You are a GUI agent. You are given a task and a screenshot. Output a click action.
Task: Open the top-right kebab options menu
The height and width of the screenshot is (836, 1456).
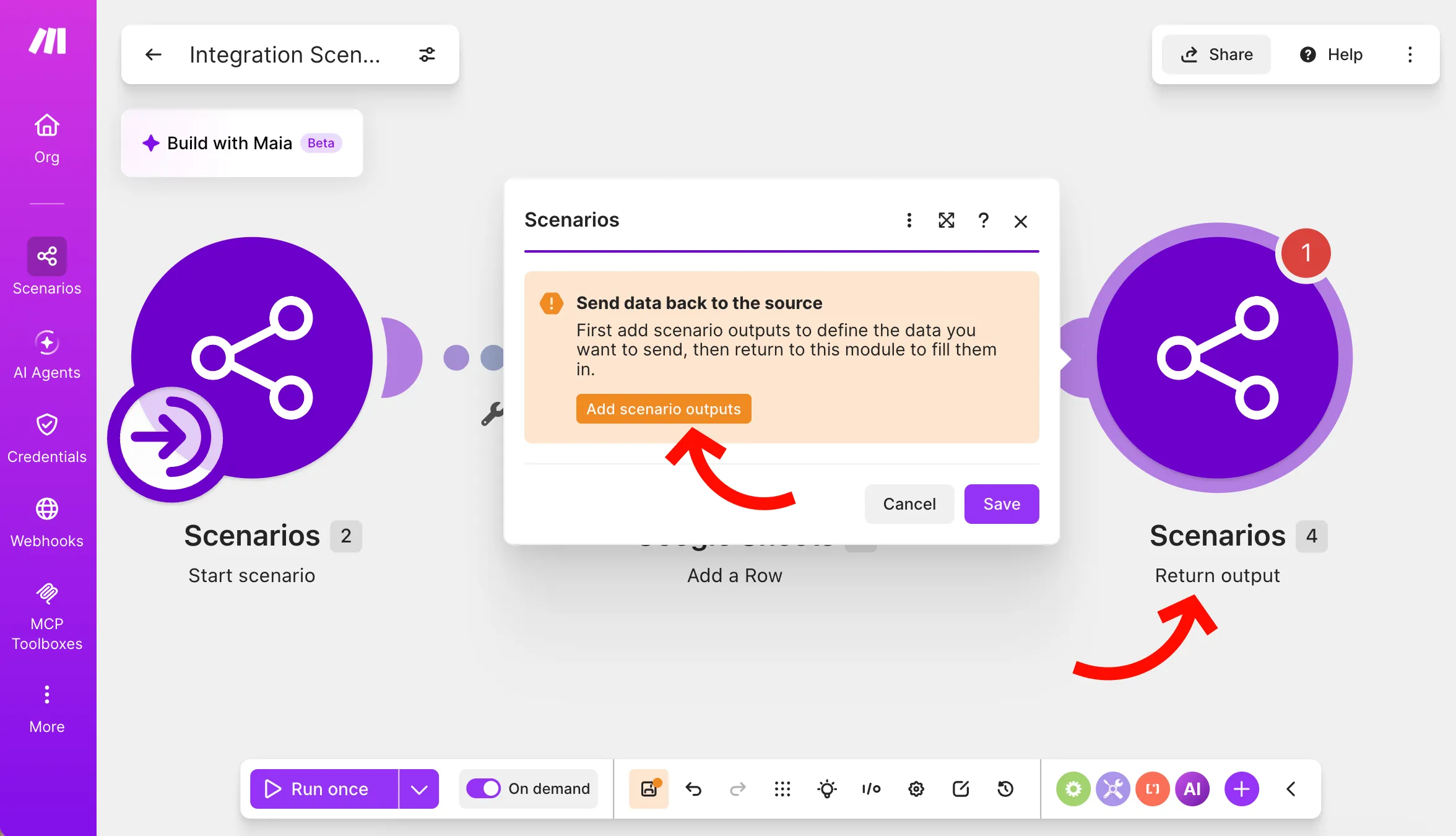pyautogui.click(x=1410, y=54)
